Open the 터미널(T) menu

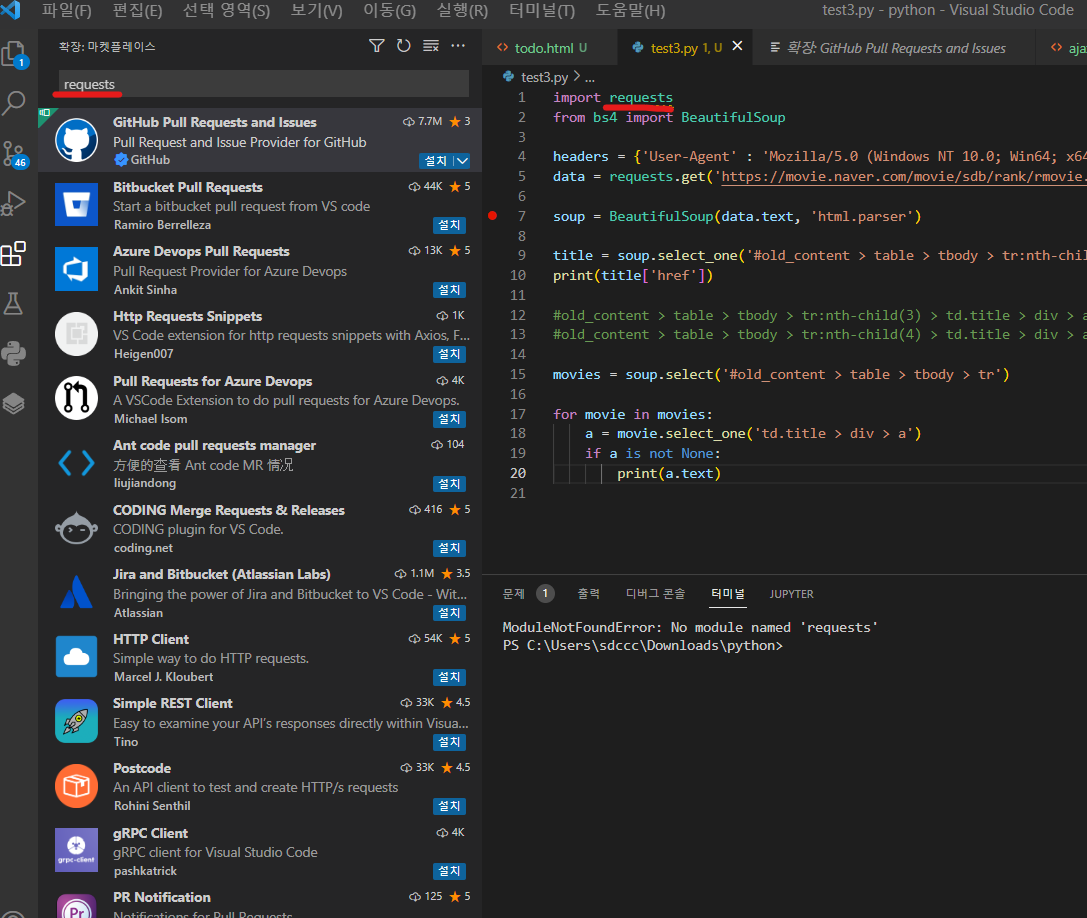[x=542, y=10]
